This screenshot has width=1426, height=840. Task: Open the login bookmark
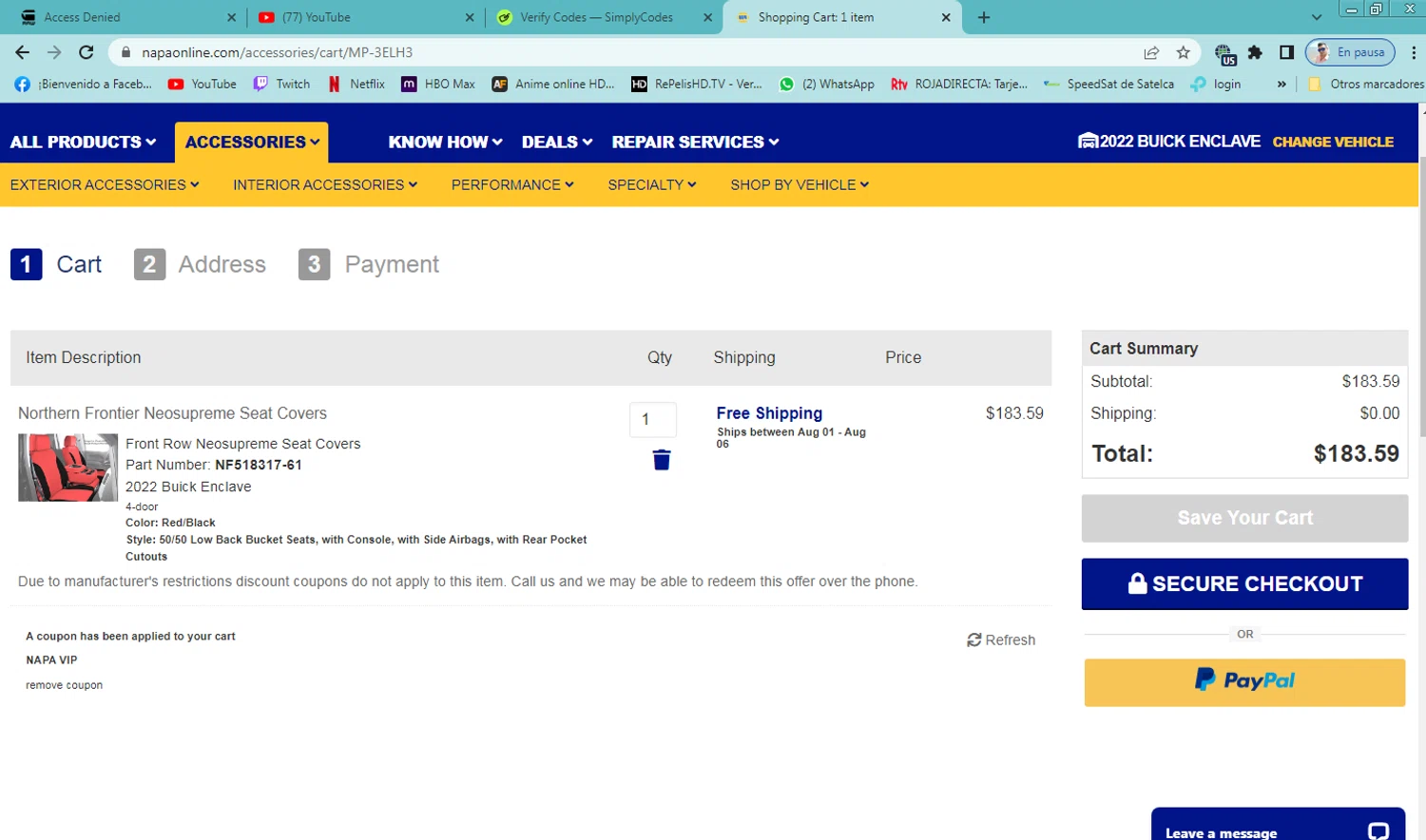coord(1216,84)
